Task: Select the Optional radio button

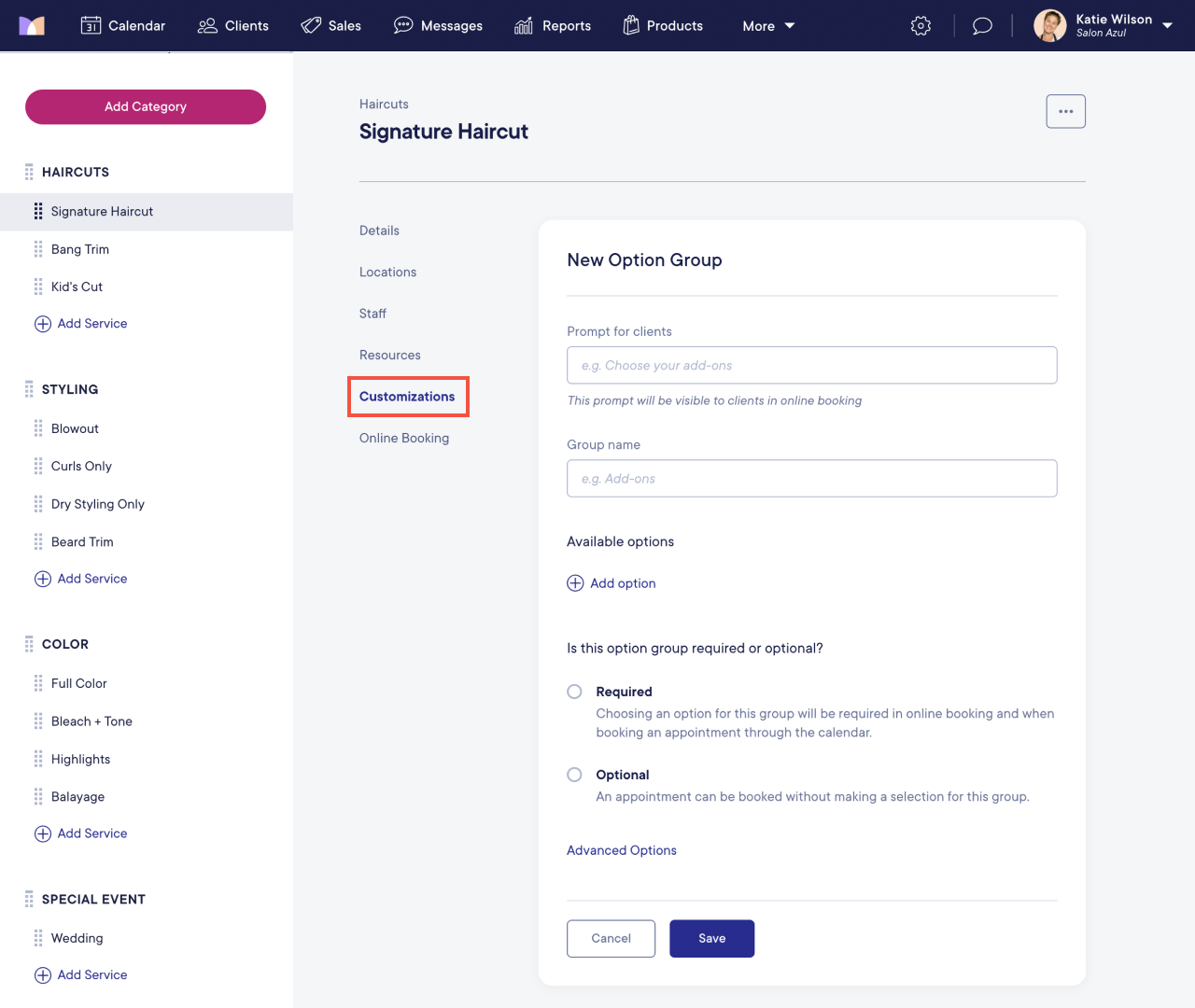Action: pos(574,774)
